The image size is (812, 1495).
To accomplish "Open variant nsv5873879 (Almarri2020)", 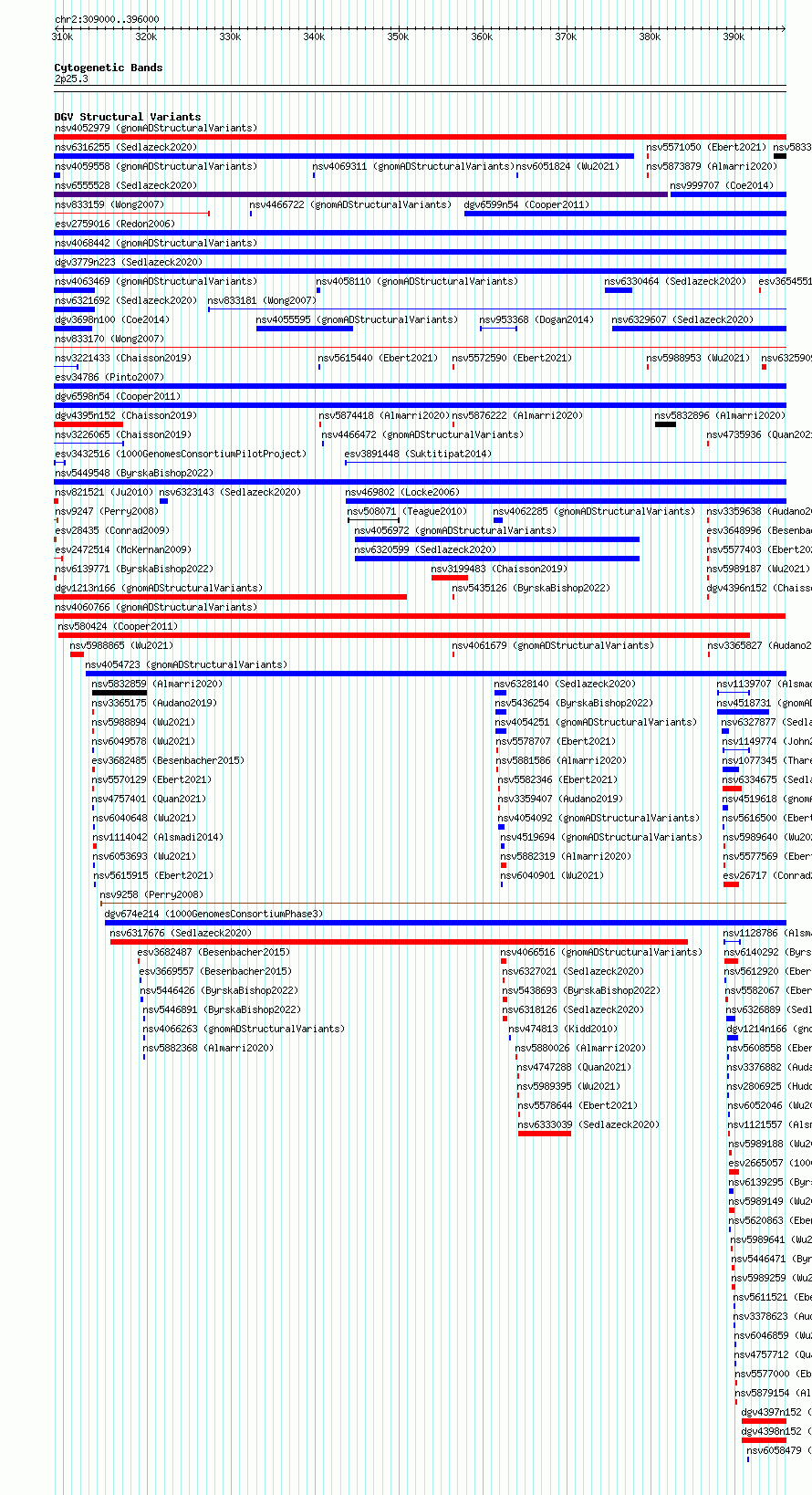I will click(712, 166).
